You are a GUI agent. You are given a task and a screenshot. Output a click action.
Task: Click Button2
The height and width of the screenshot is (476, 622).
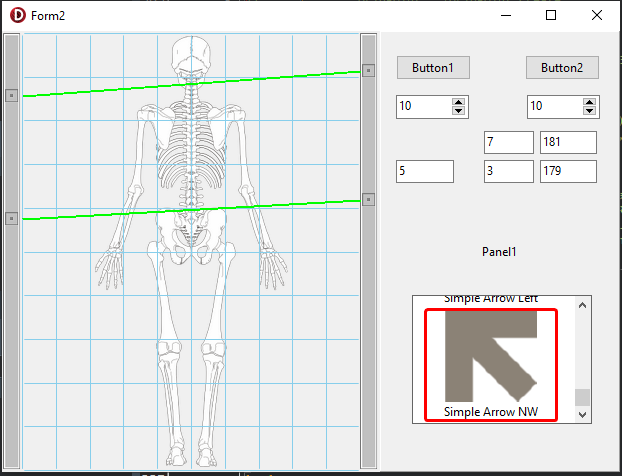coord(562,67)
